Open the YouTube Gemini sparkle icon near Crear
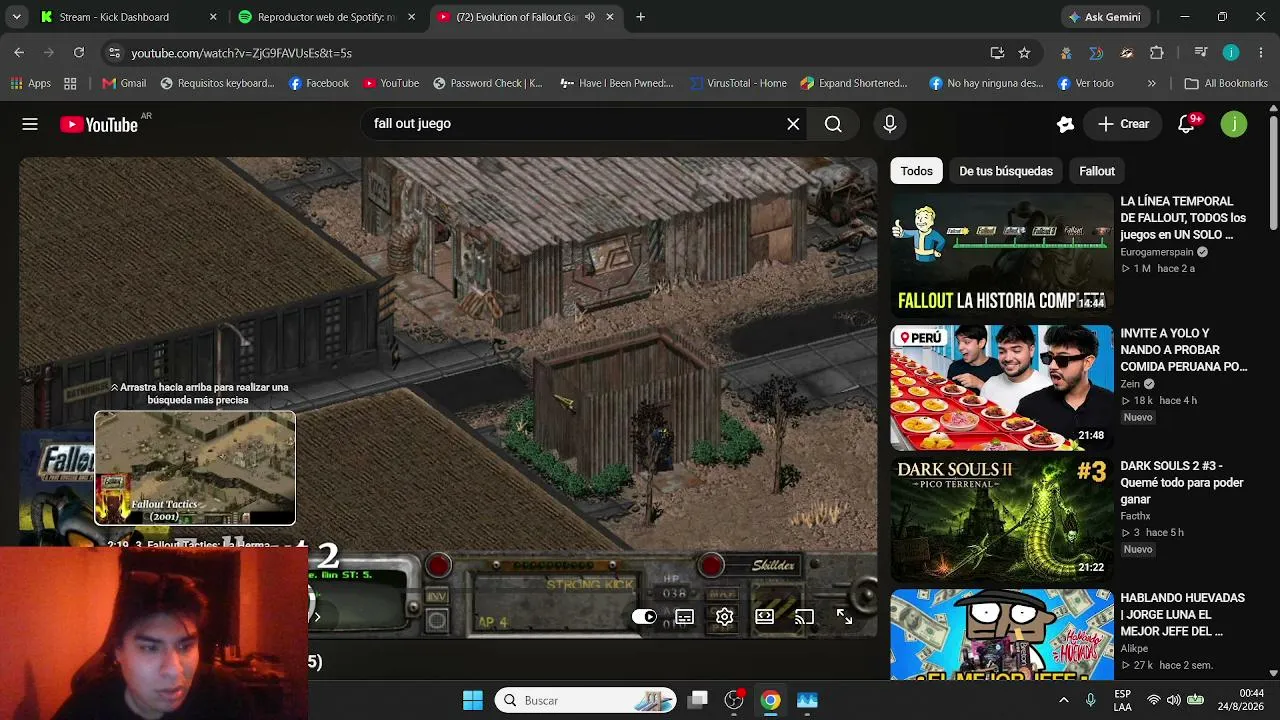Screen dimensions: 1280x720 (1065, 124)
